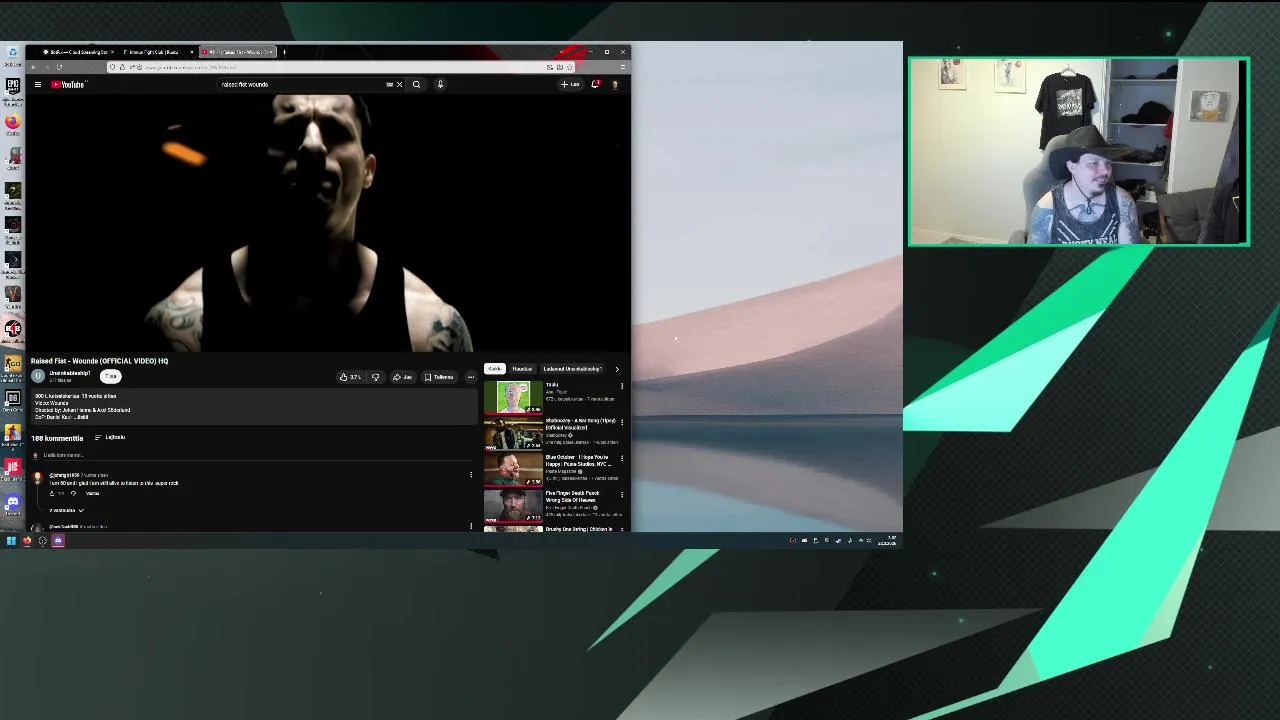Open the Unsinkableship1 channel name link
1280x720 pixels.
tap(70, 373)
